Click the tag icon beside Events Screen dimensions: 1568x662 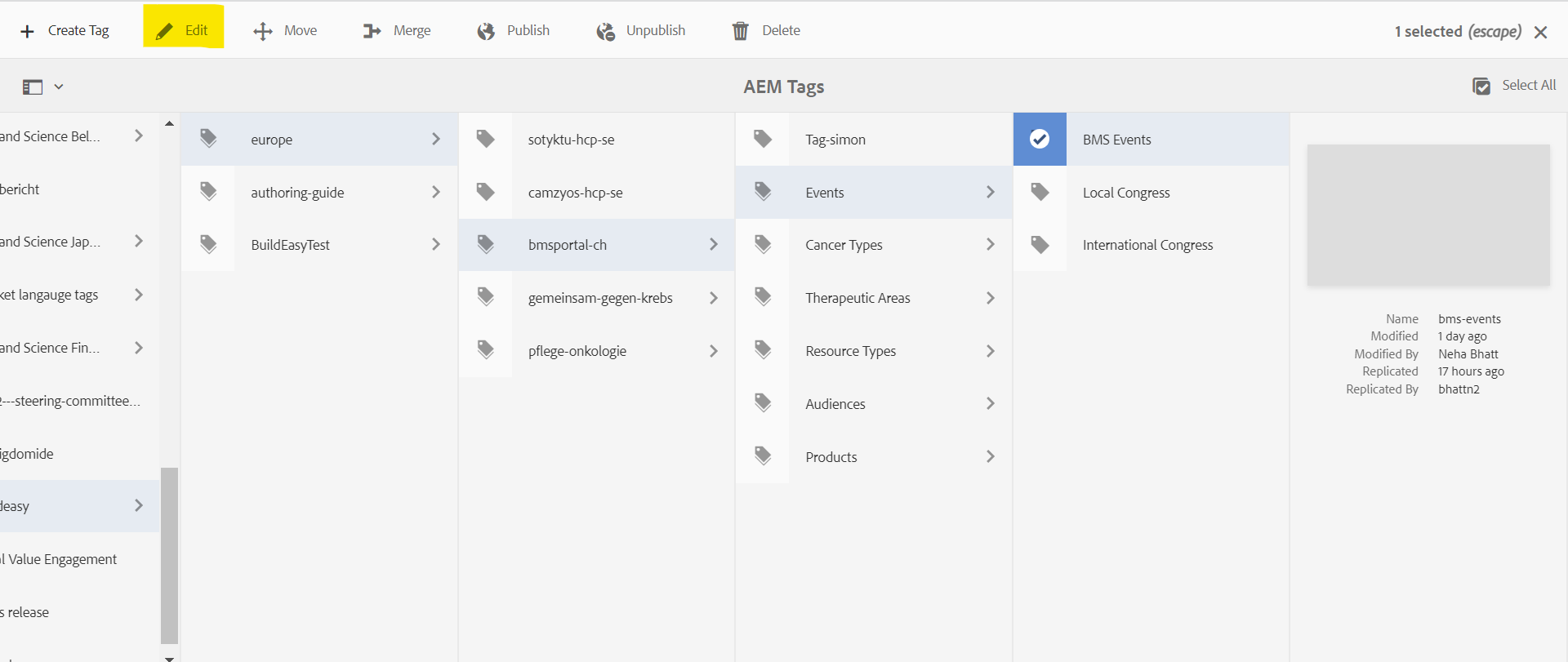(x=763, y=192)
